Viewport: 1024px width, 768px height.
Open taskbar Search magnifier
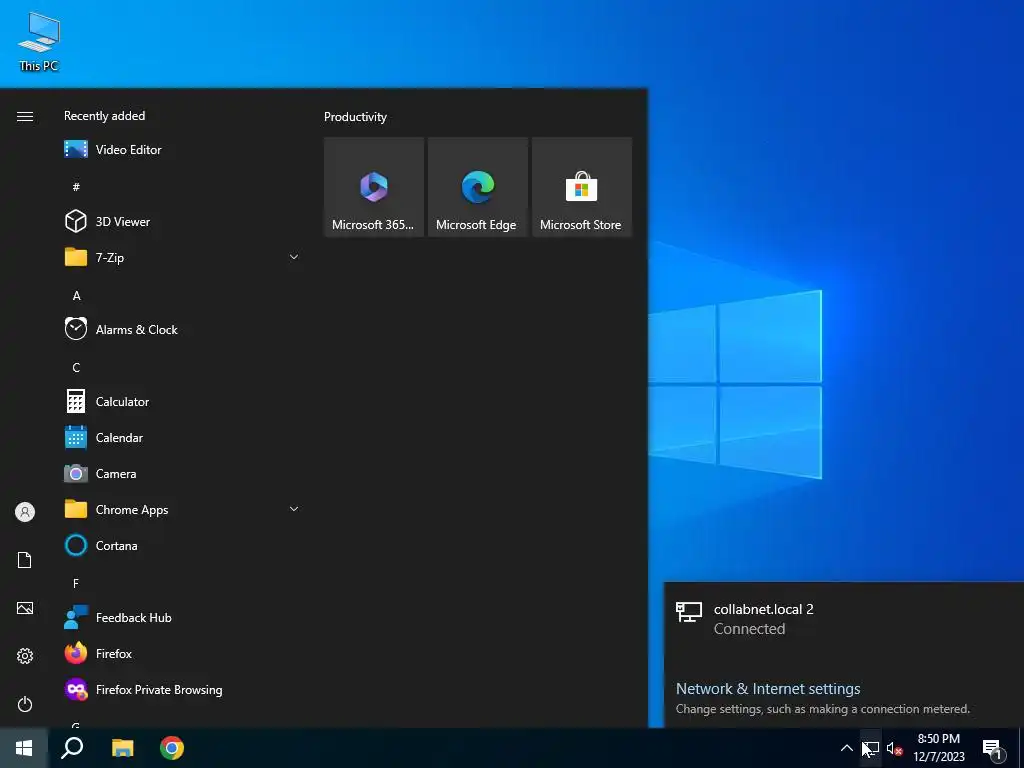(72, 748)
